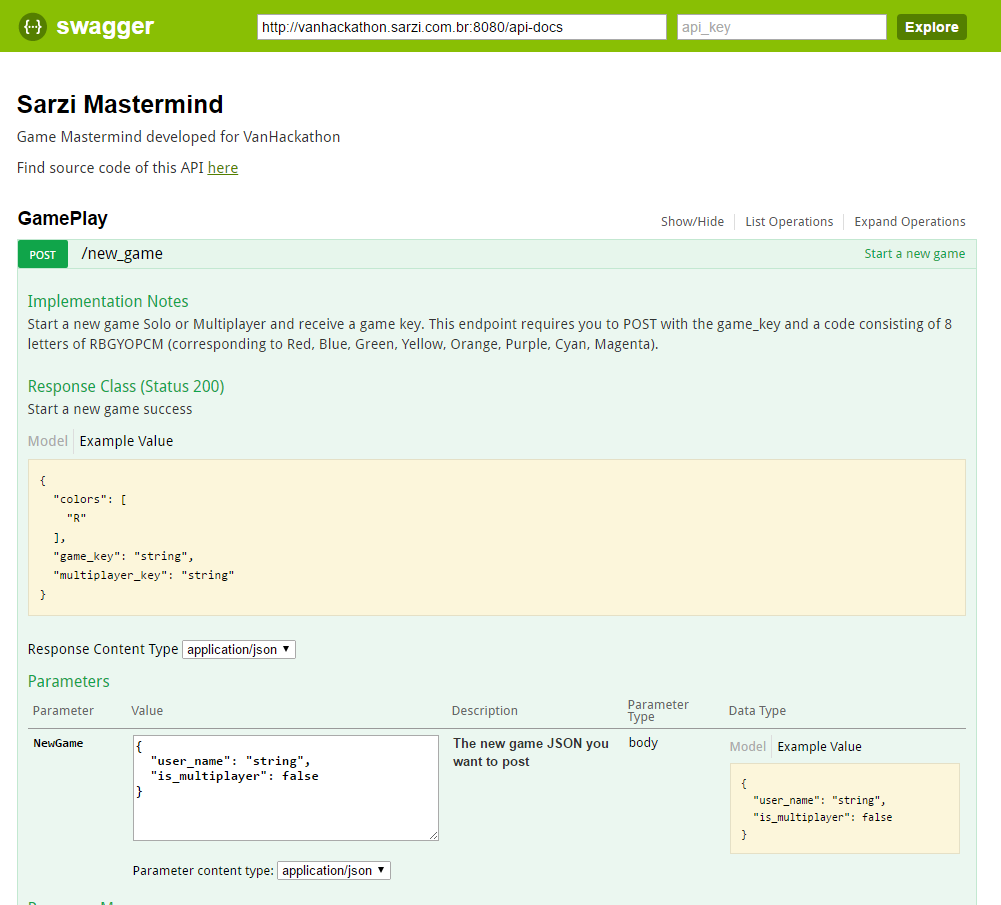
Task: Open the source code 'here' link
Action: pyautogui.click(x=223, y=168)
